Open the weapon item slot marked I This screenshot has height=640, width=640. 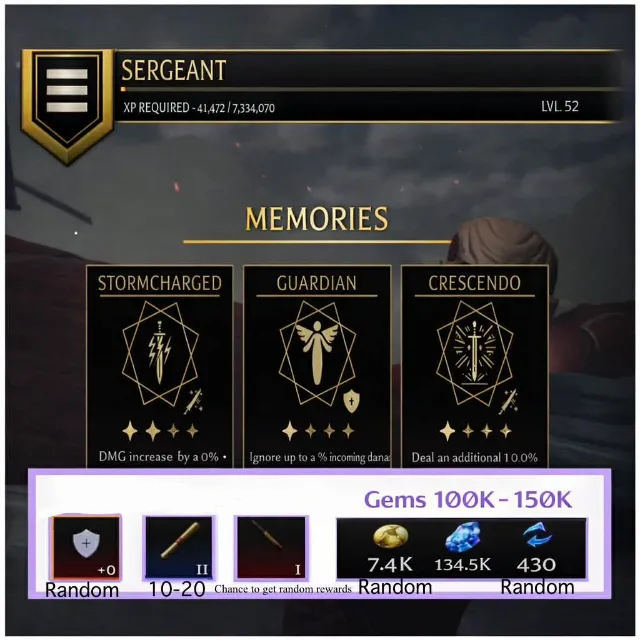click(x=271, y=548)
